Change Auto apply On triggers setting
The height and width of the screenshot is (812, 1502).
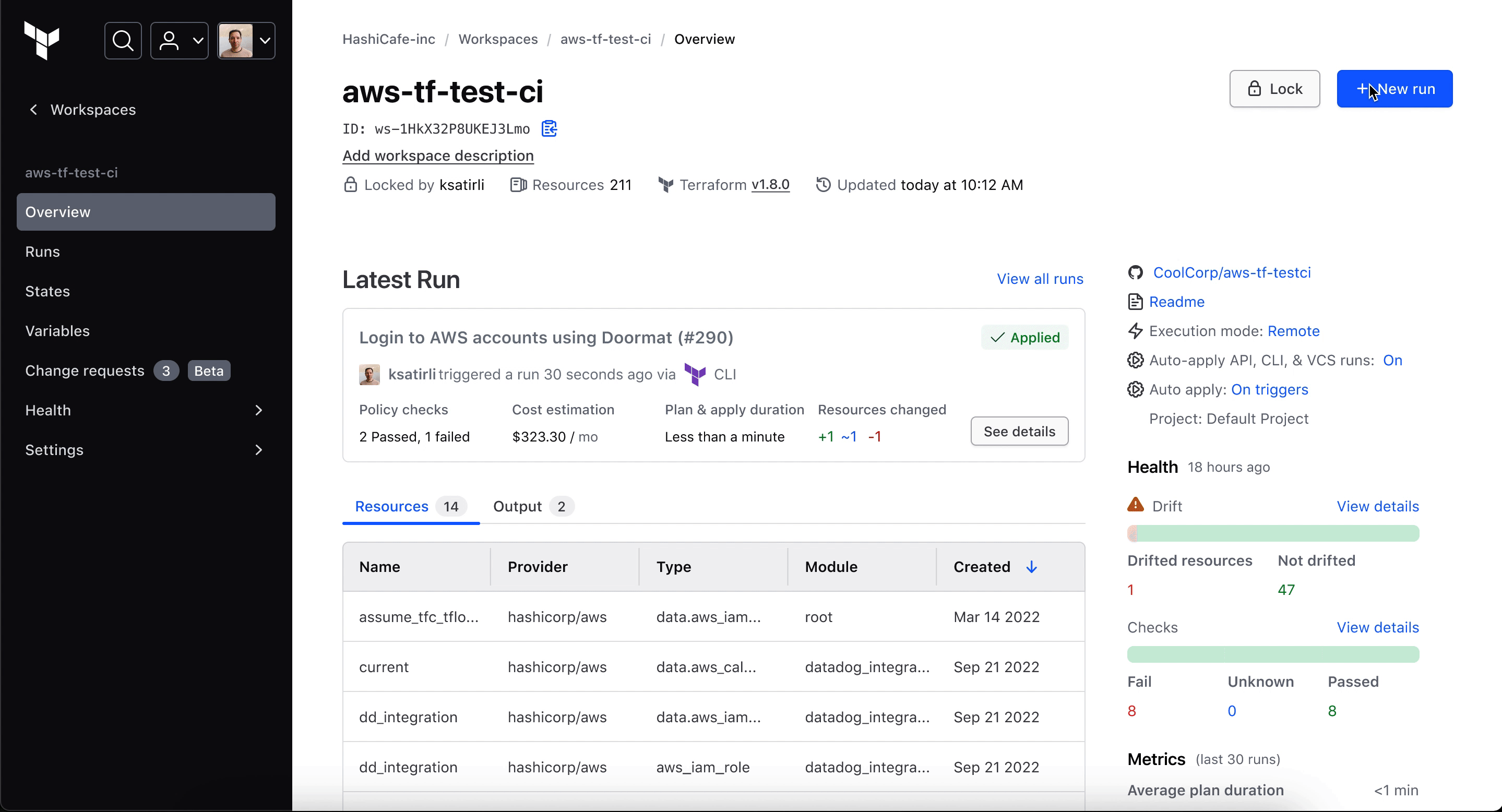[1269, 389]
